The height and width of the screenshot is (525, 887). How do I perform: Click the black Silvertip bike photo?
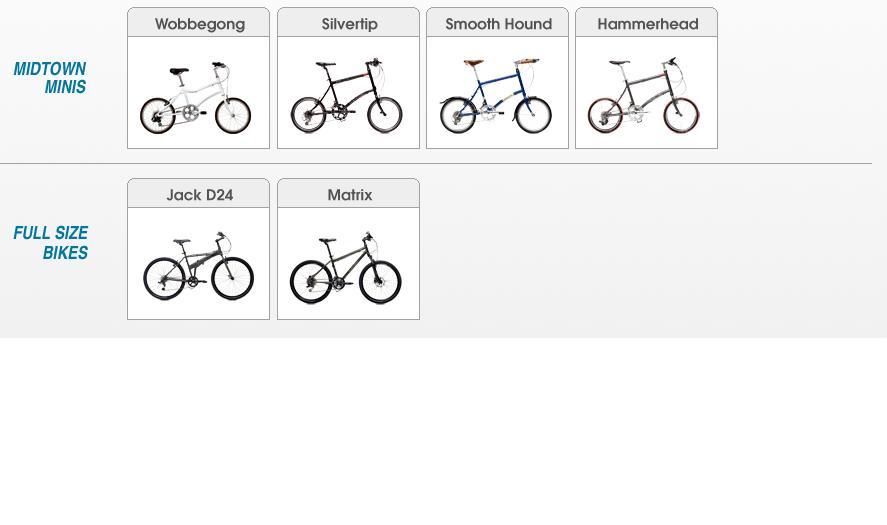(346, 96)
